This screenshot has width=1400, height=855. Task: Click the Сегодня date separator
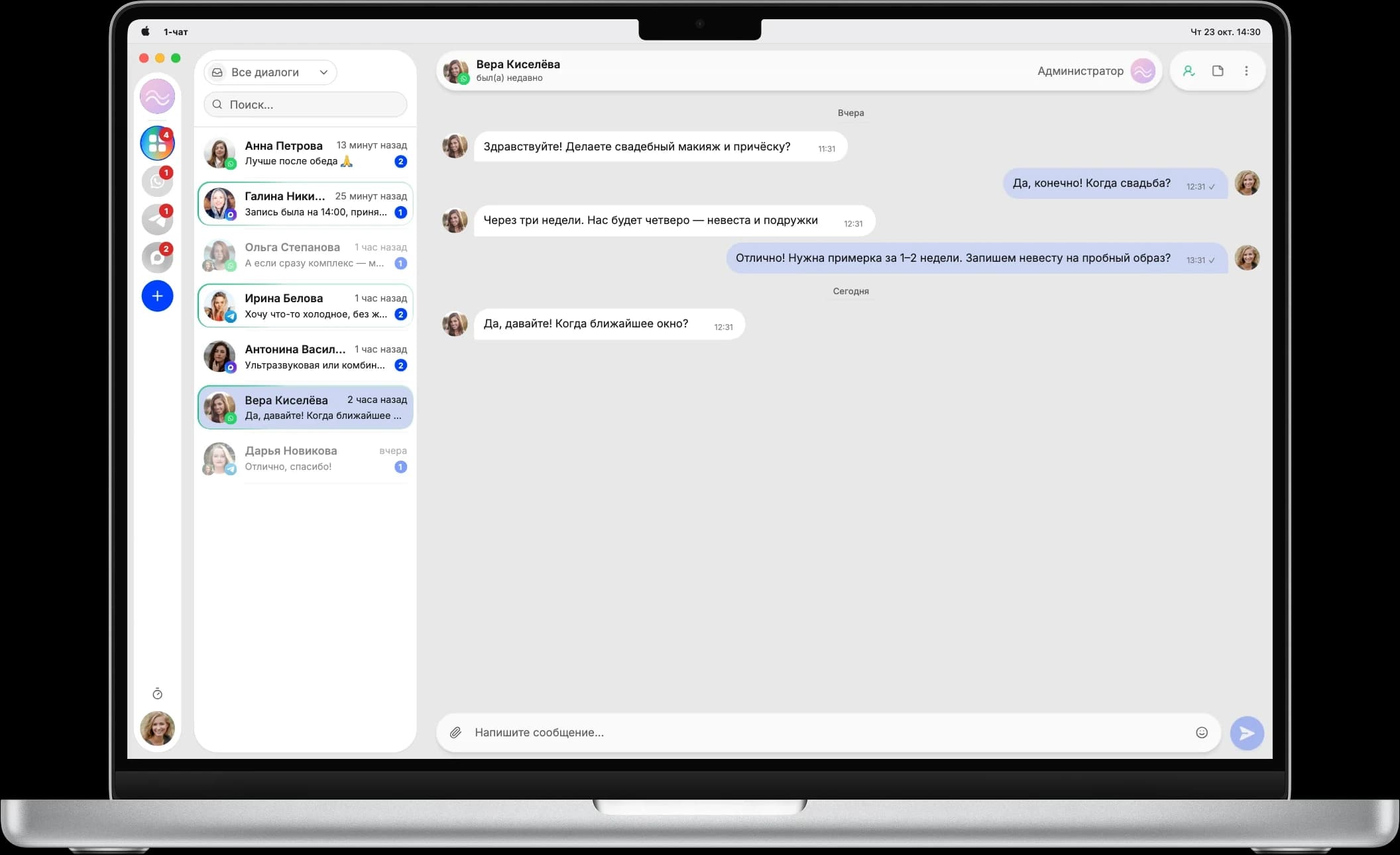850,291
